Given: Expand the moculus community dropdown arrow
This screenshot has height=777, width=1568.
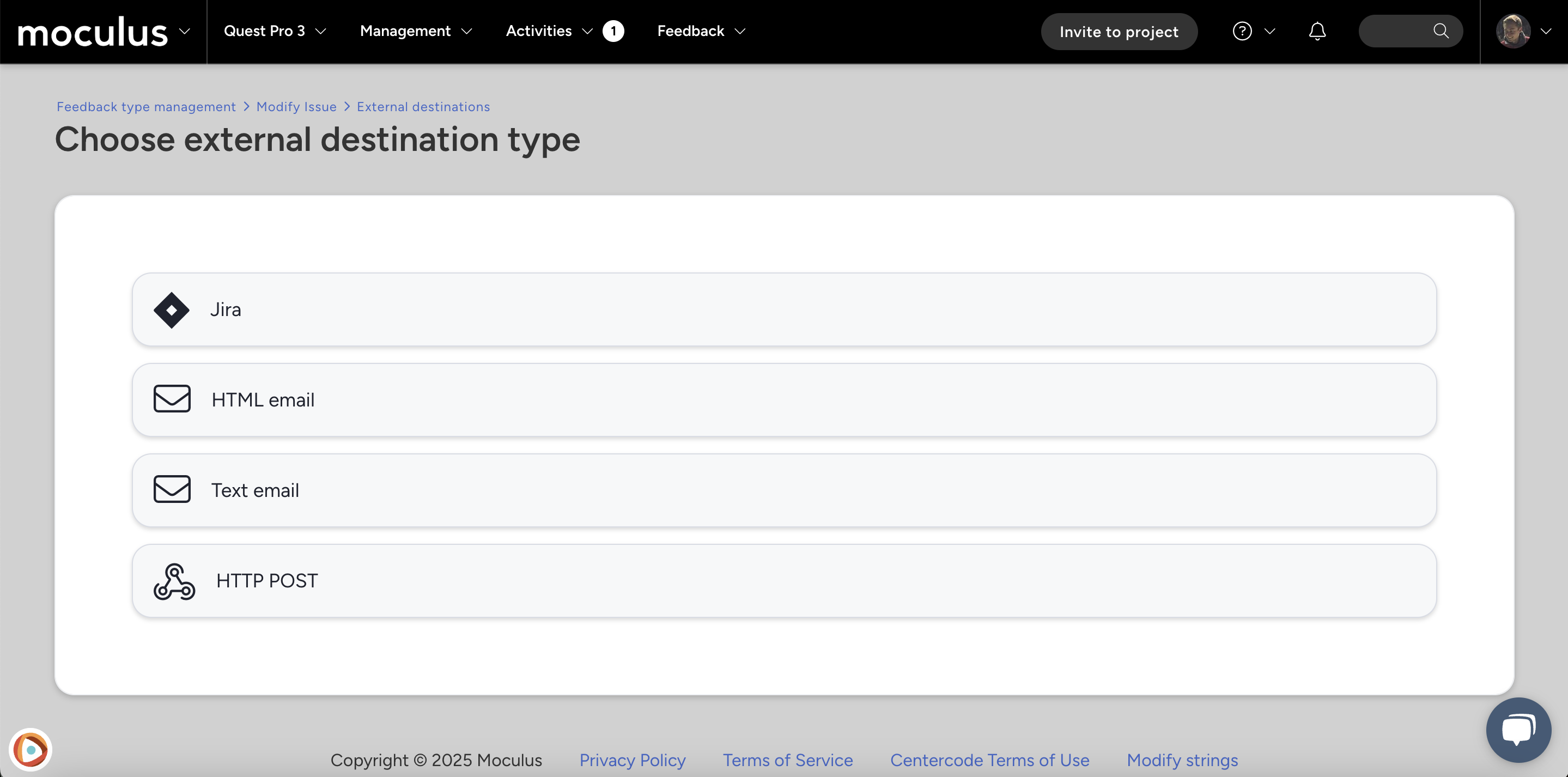Looking at the screenshot, I should [185, 31].
